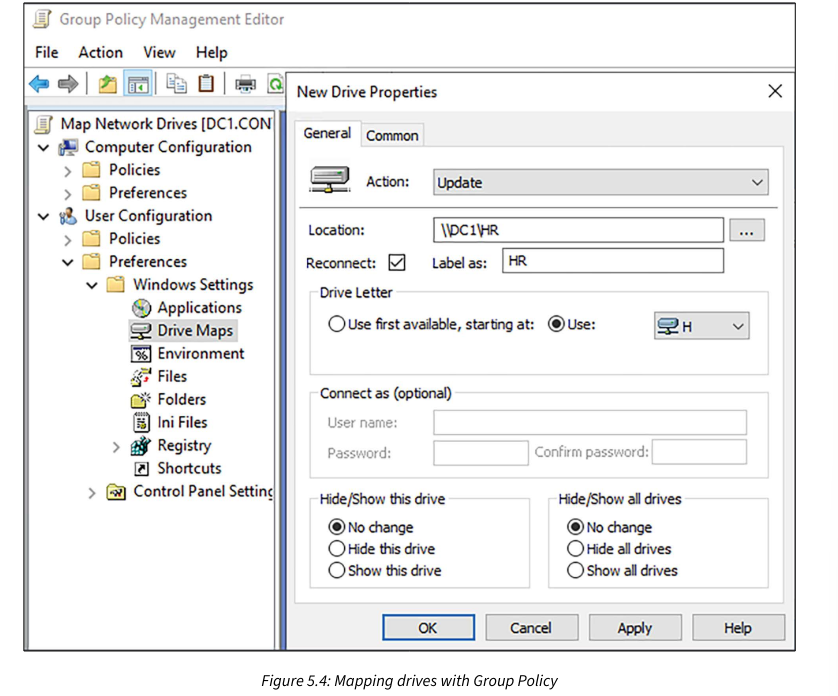
Task: Click the Group Policy Management Editor title icon
Action: click(x=42, y=19)
